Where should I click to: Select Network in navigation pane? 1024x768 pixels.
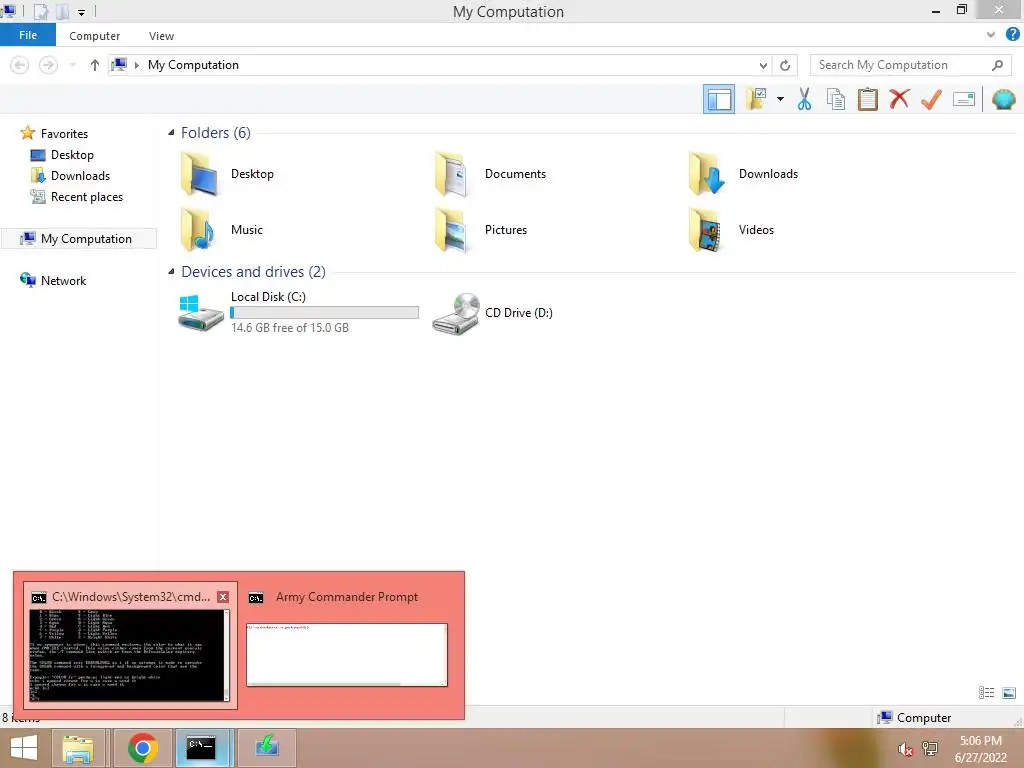[53, 280]
